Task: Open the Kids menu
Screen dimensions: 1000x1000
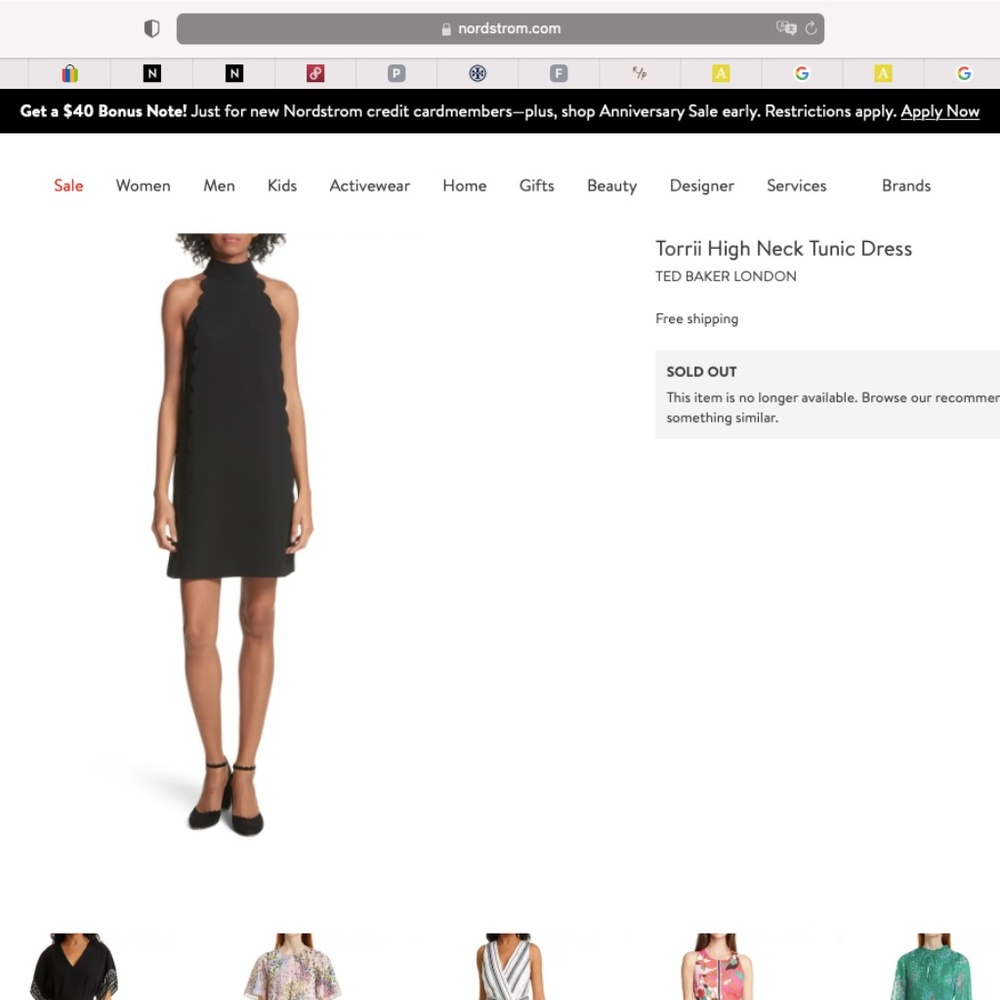Action: [x=282, y=186]
